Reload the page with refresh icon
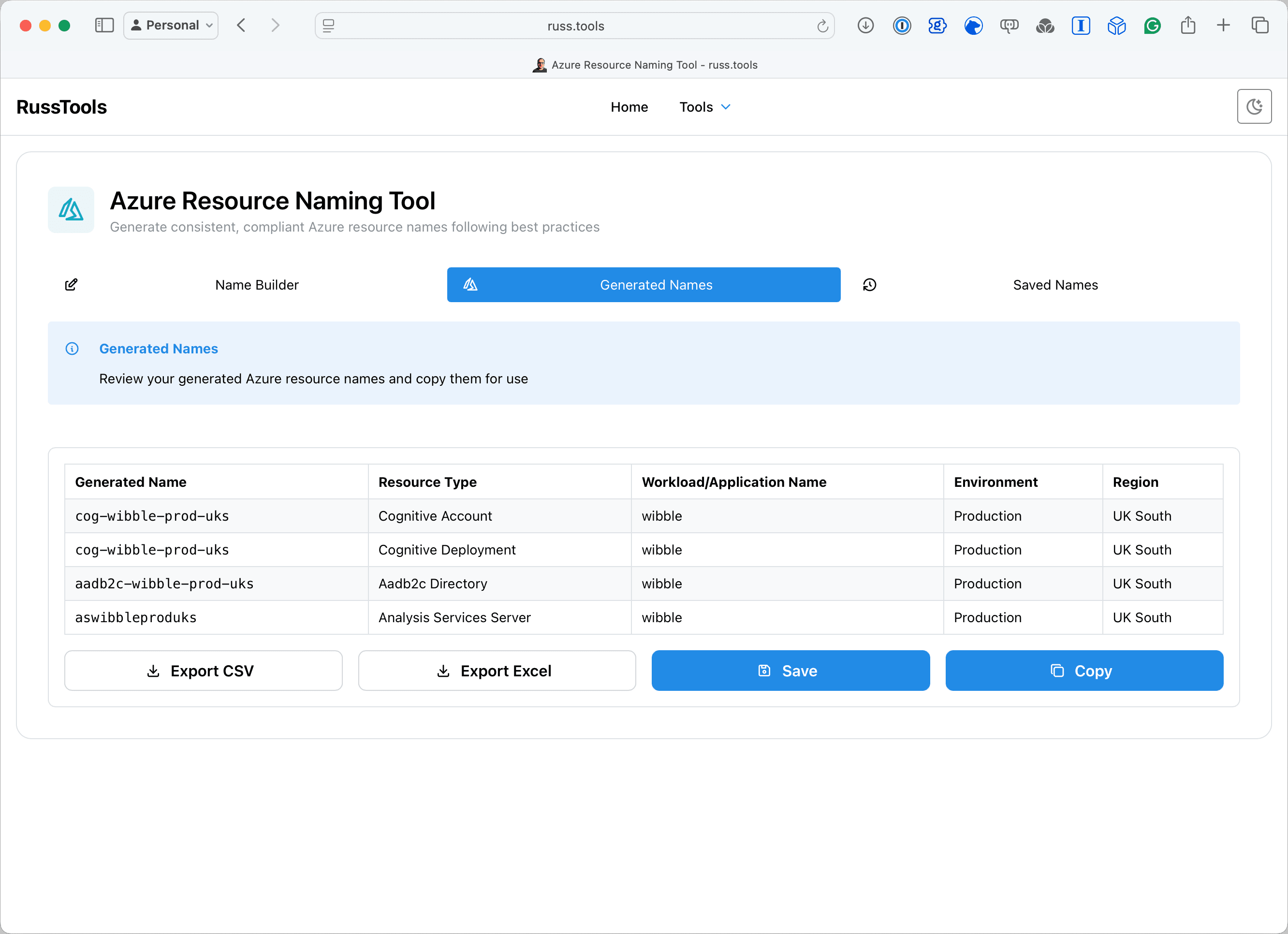This screenshot has width=1288, height=934. click(x=822, y=26)
